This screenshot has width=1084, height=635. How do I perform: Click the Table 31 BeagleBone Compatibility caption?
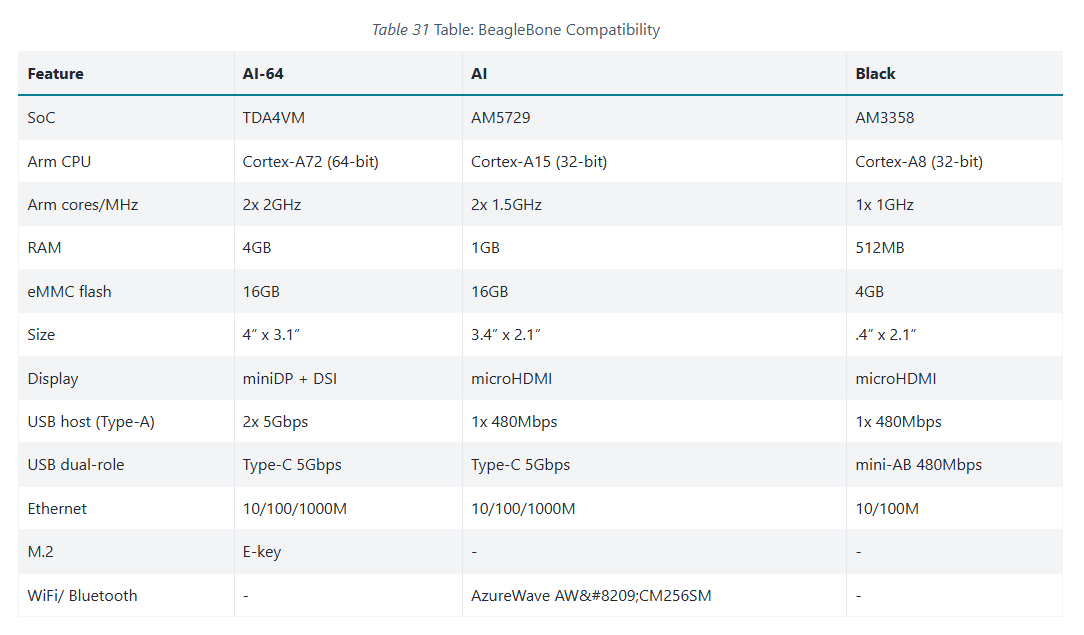point(516,30)
